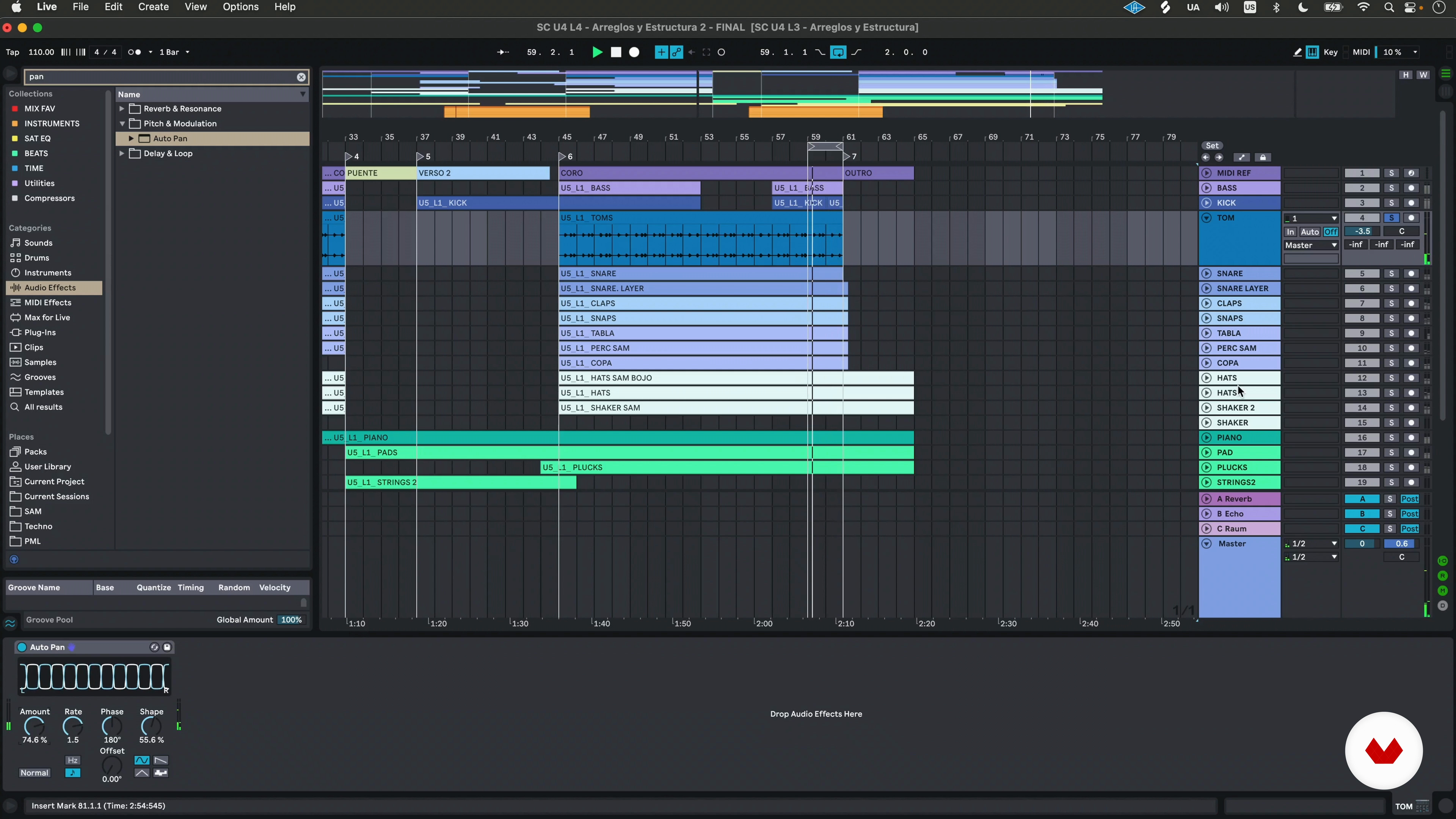Solo the BASS track
Image resolution: width=1456 pixels, height=819 pixels.
(x=1392, y=188)
